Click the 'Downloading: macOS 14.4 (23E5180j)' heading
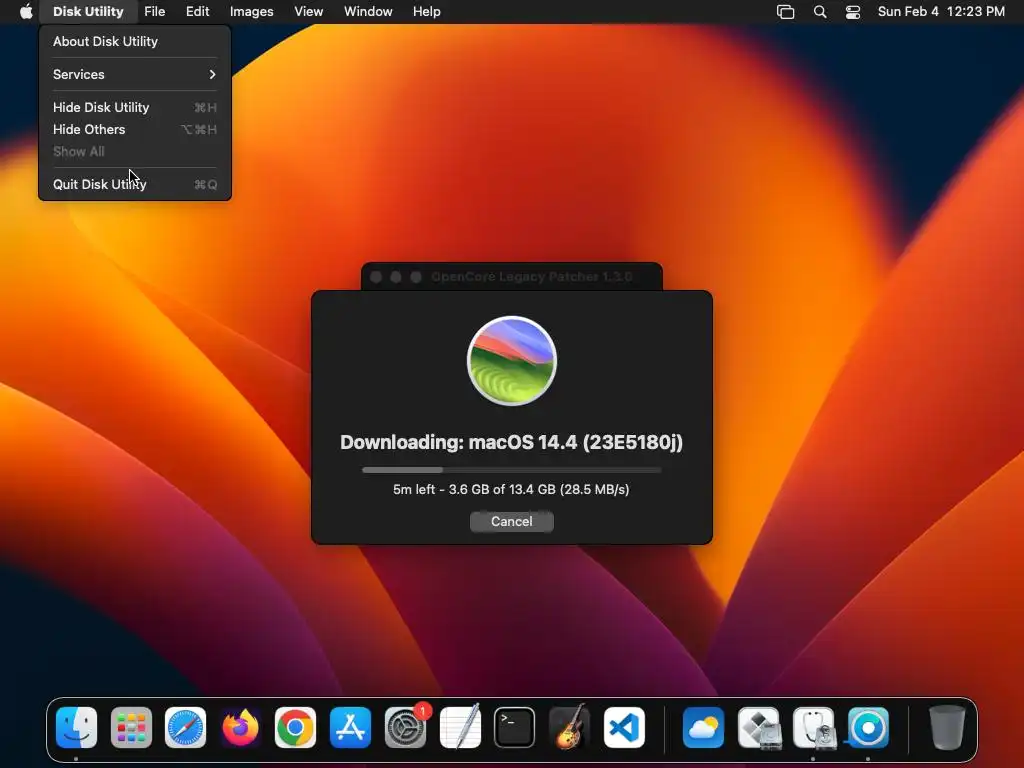The height and width of the screenshot is (768, 1024). tap(512, 442)
